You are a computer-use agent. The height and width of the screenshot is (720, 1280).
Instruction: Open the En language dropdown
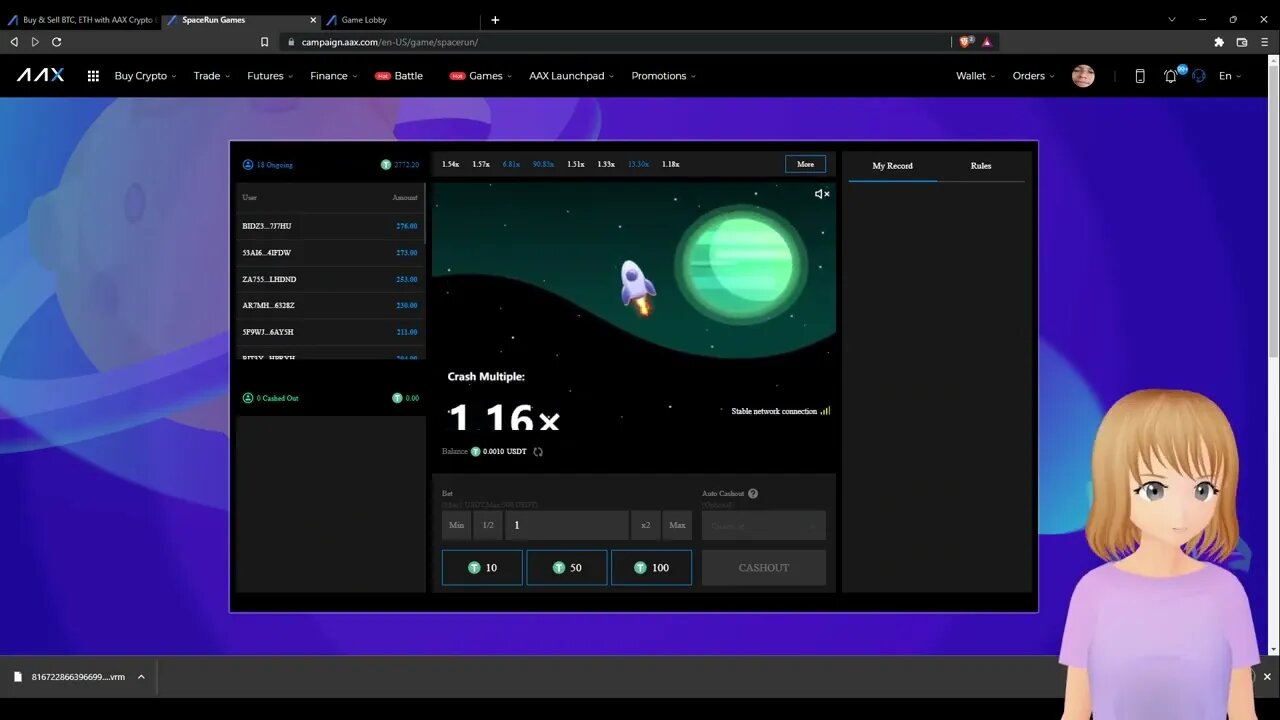point(1230,76)
